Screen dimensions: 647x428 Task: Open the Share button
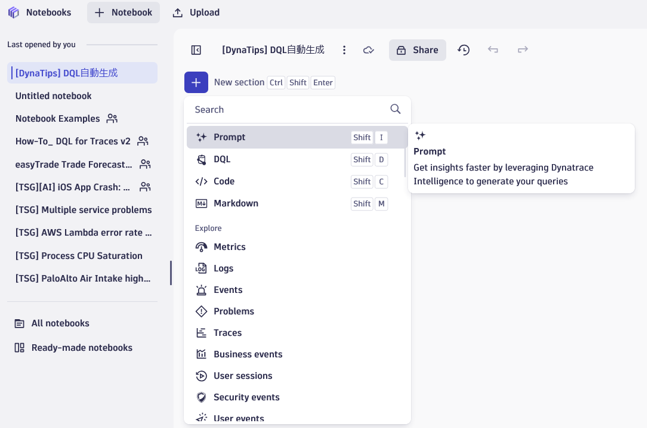tap(417, 50)
